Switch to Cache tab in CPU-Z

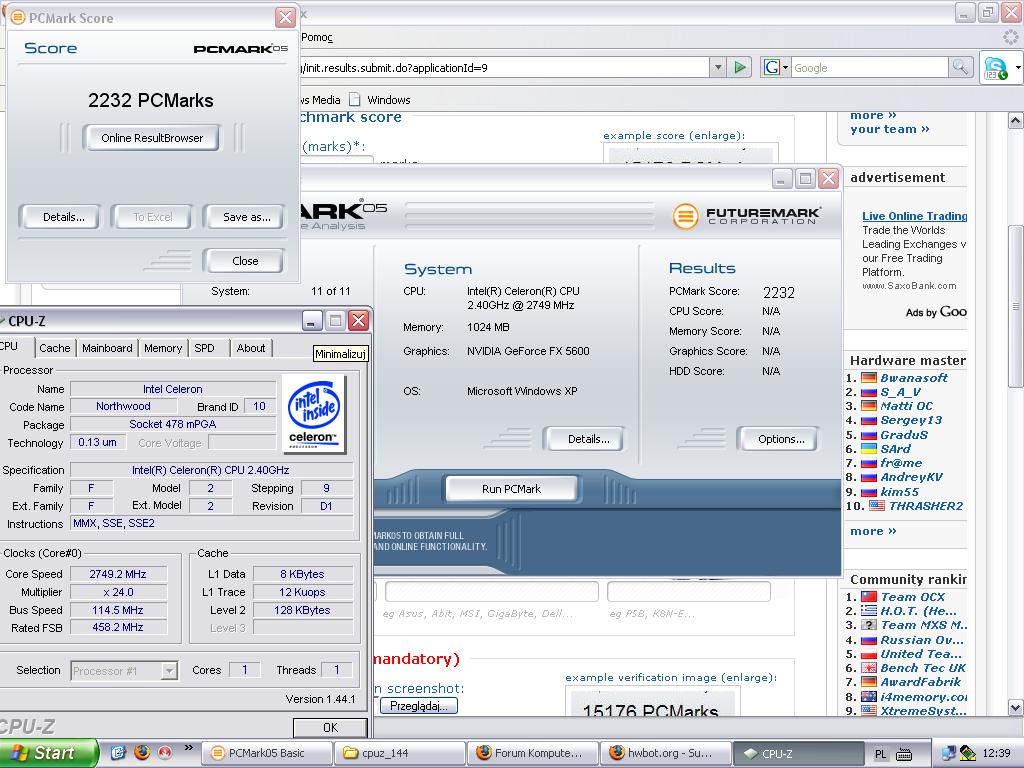[54, 348]
